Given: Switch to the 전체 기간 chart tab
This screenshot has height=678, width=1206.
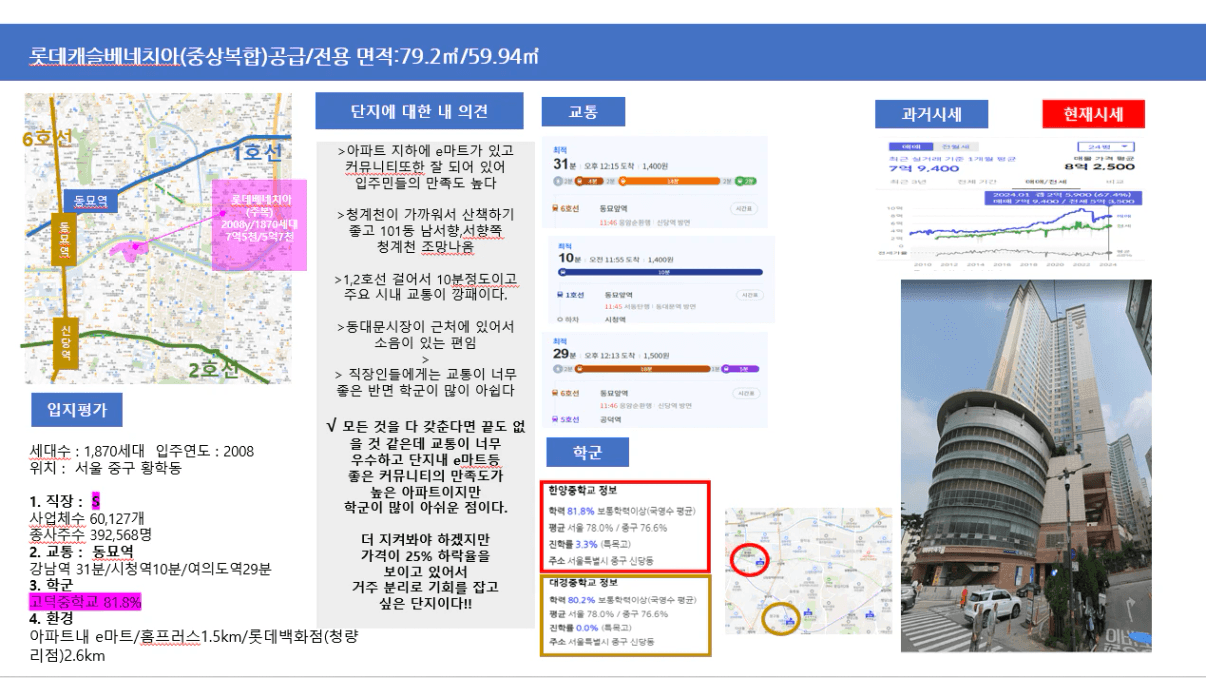Looking at the screenshot, I should (977, 182).
